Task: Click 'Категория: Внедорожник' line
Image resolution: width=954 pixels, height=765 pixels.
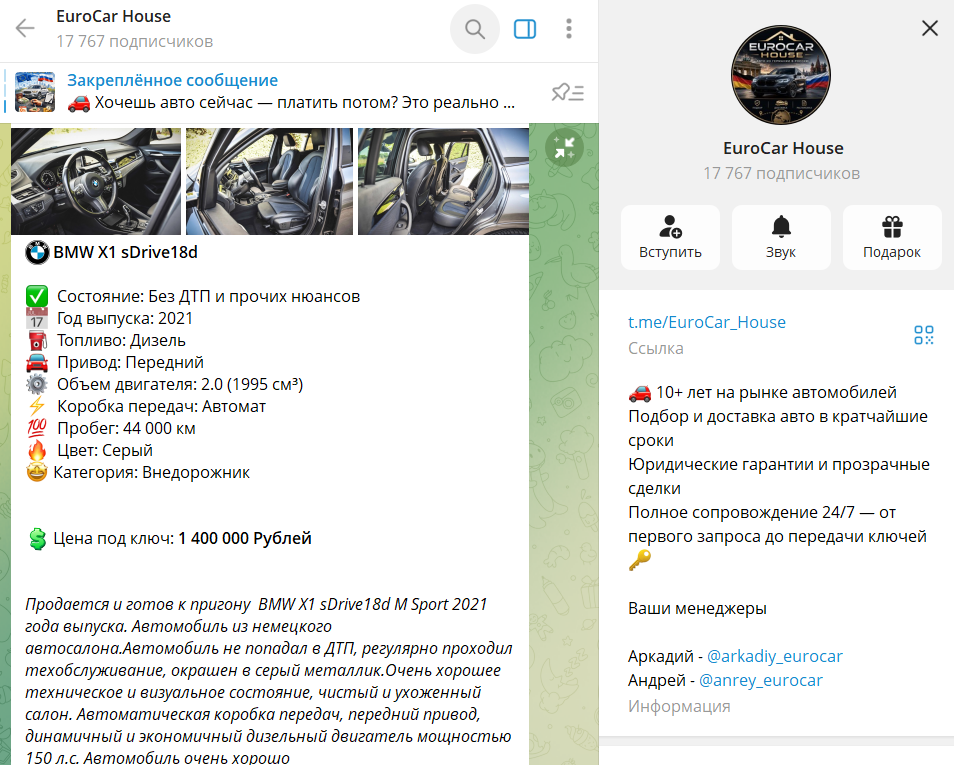Action: pos(151,472)
